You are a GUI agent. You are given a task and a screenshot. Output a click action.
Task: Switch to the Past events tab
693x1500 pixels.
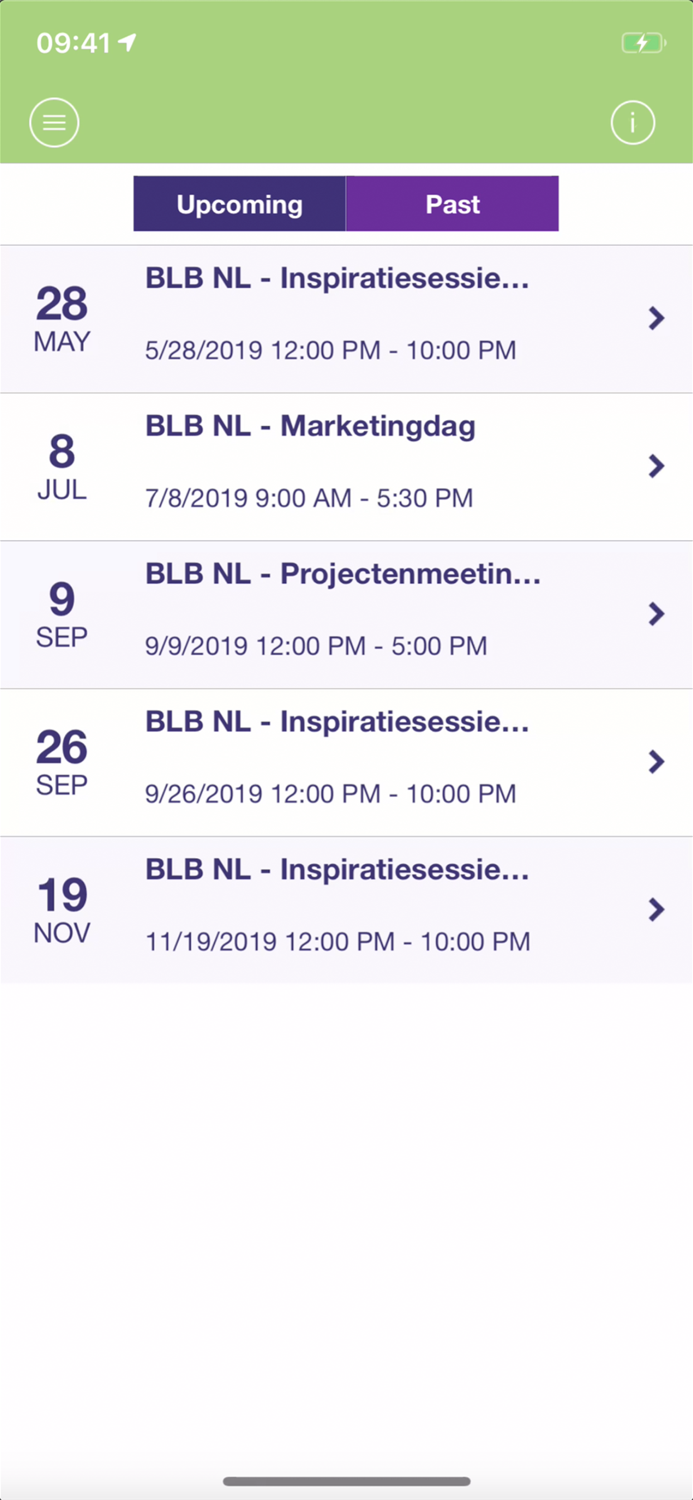coord(452,204)
